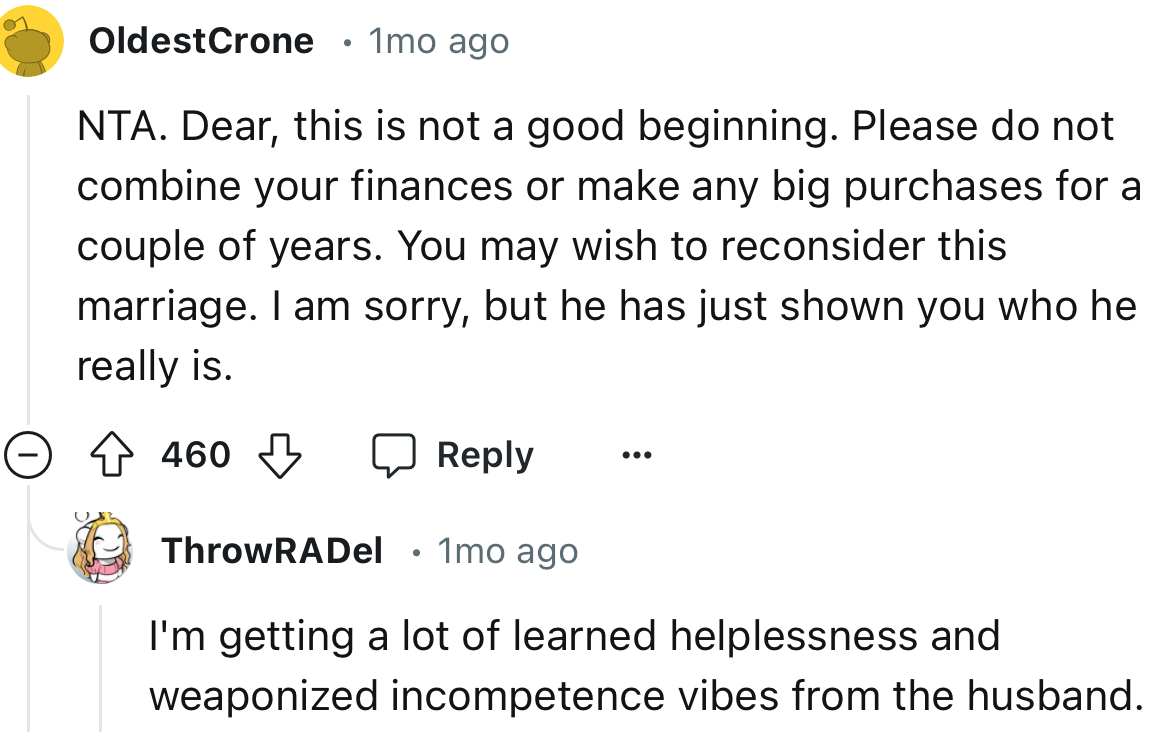The width and height of the screenshot is (1152, 732).
Task: Click the Reddit snoo avatar for OldestCrone
Action: pyautogui.click(x=33, y=40)
